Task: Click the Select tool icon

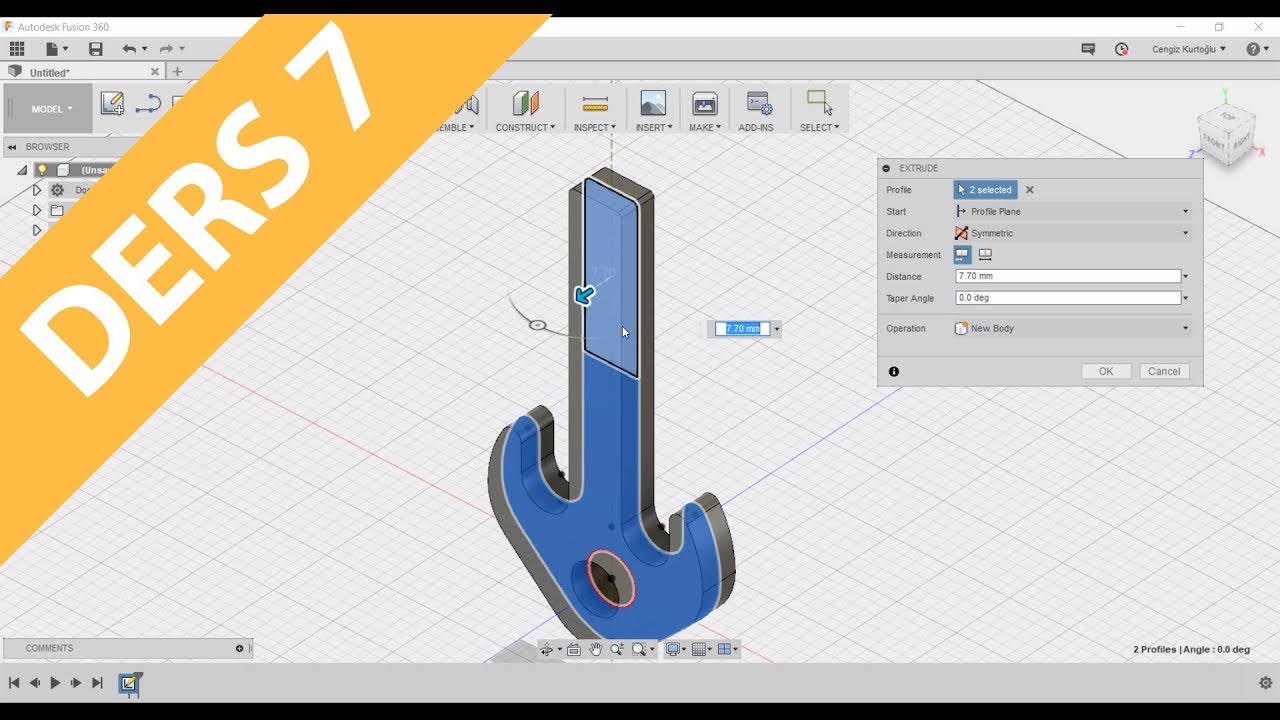Action: tap(819, 103)
